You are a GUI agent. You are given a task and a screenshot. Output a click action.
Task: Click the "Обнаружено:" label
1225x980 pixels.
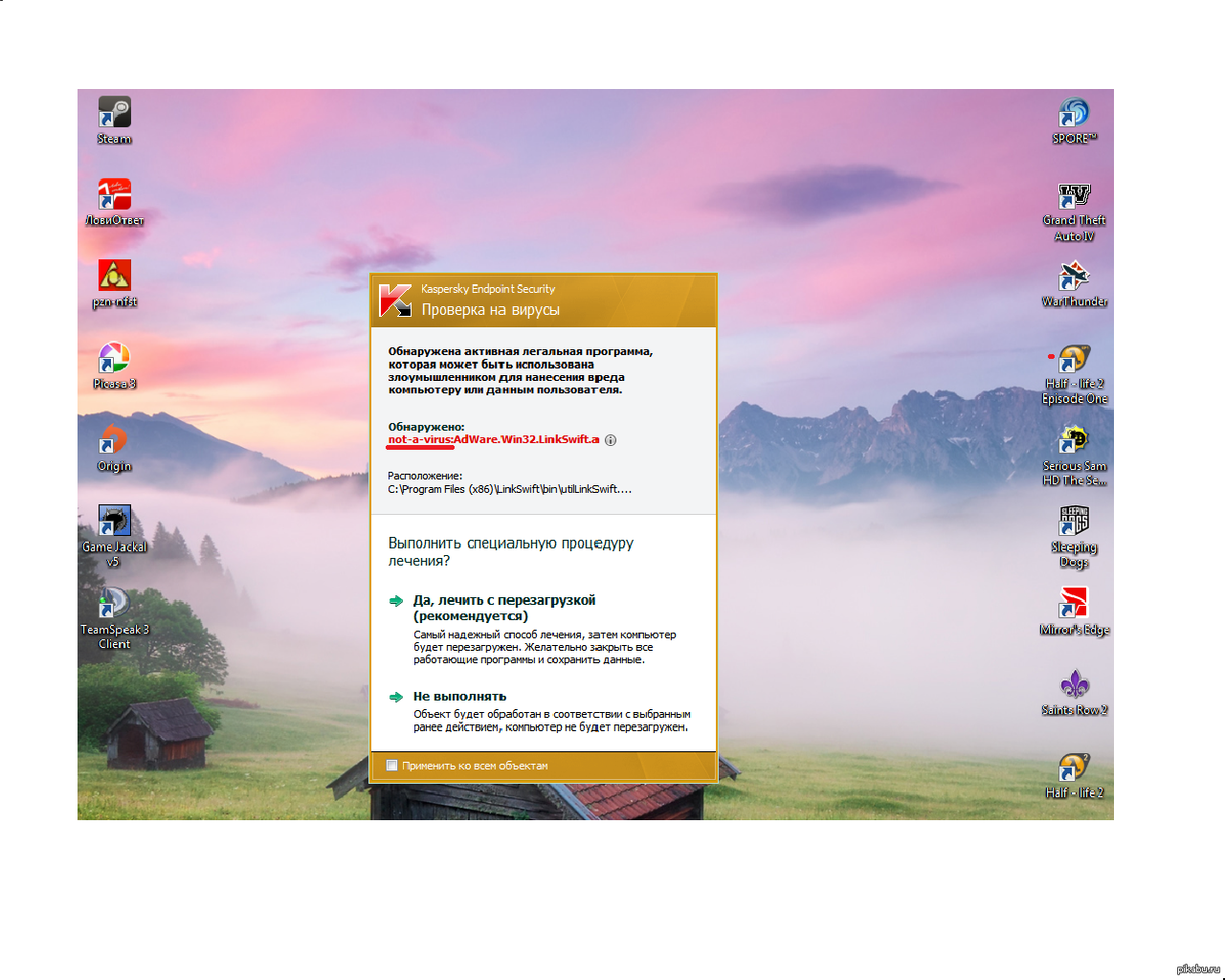click(426, 427)
